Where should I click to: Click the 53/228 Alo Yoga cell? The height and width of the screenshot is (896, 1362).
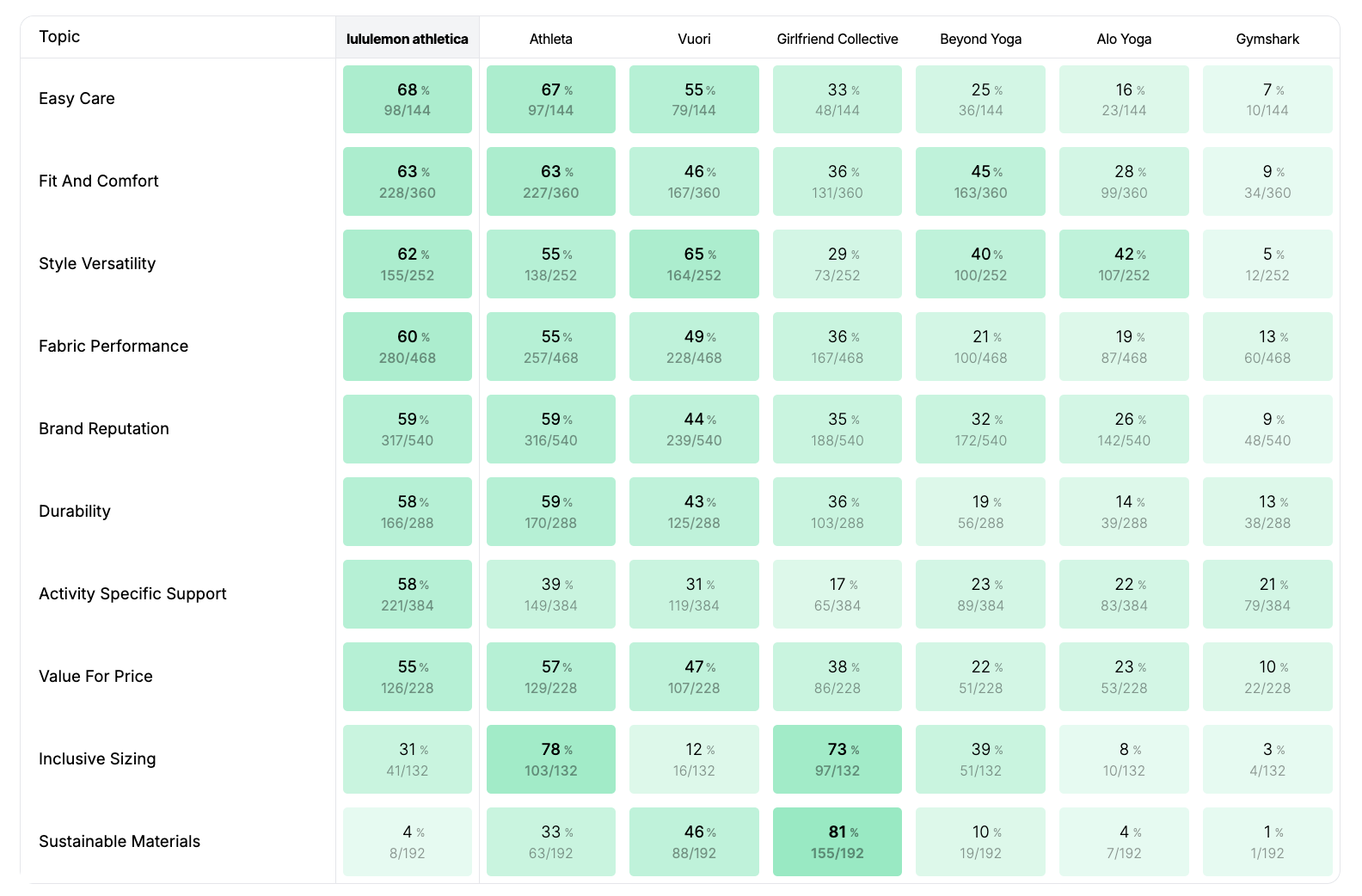[1124, 677]
